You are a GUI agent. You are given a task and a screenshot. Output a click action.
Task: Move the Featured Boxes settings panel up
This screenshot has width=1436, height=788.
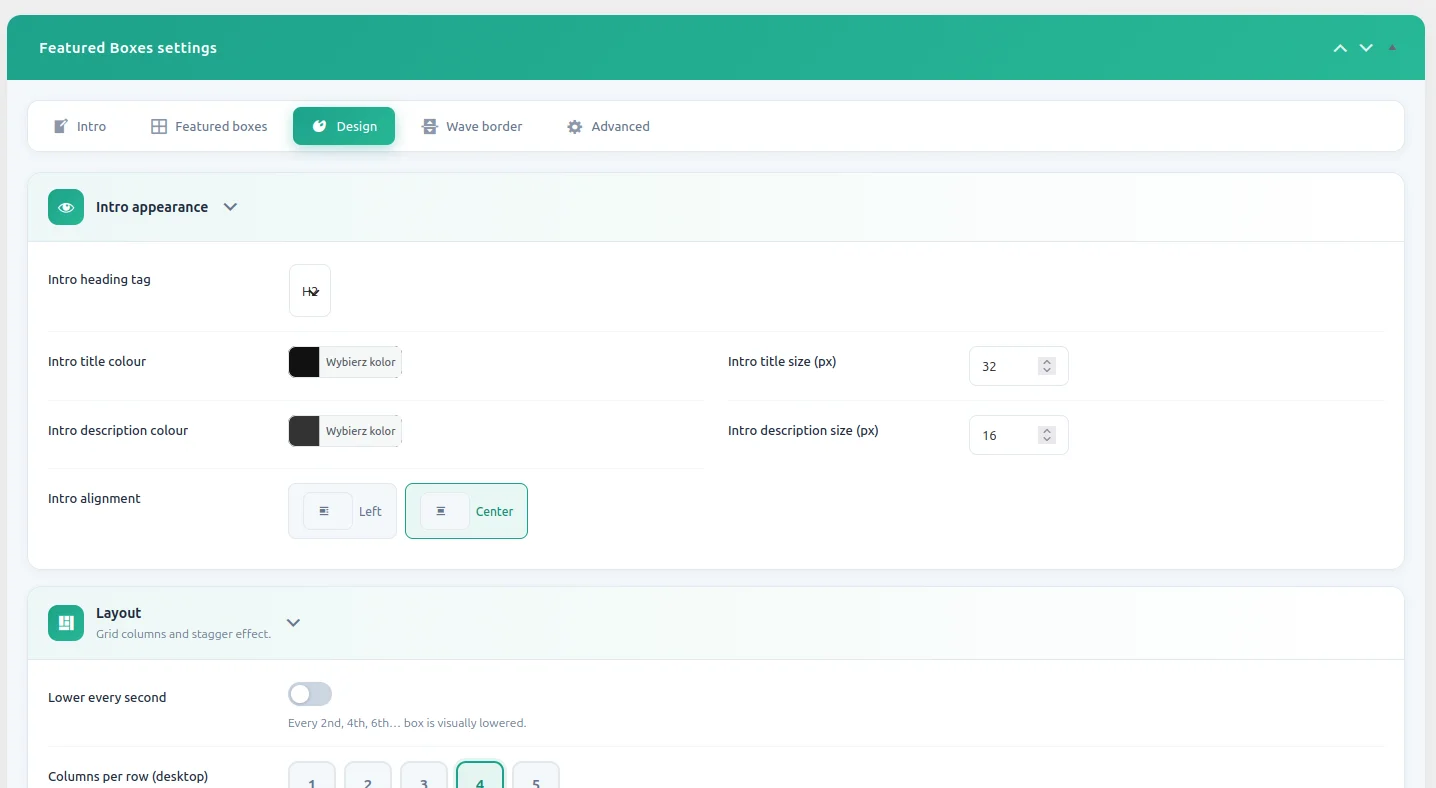(x=1340, y=48)
